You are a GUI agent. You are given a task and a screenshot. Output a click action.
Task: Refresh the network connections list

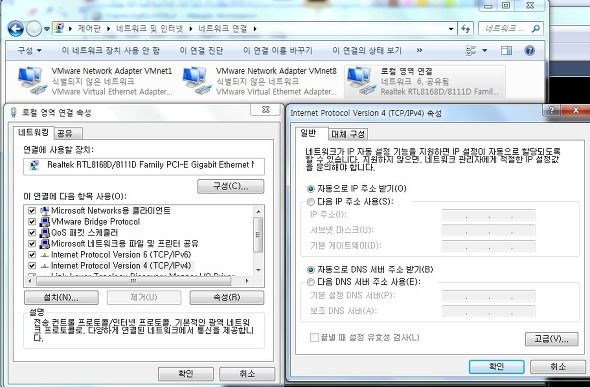coord(465,29)
